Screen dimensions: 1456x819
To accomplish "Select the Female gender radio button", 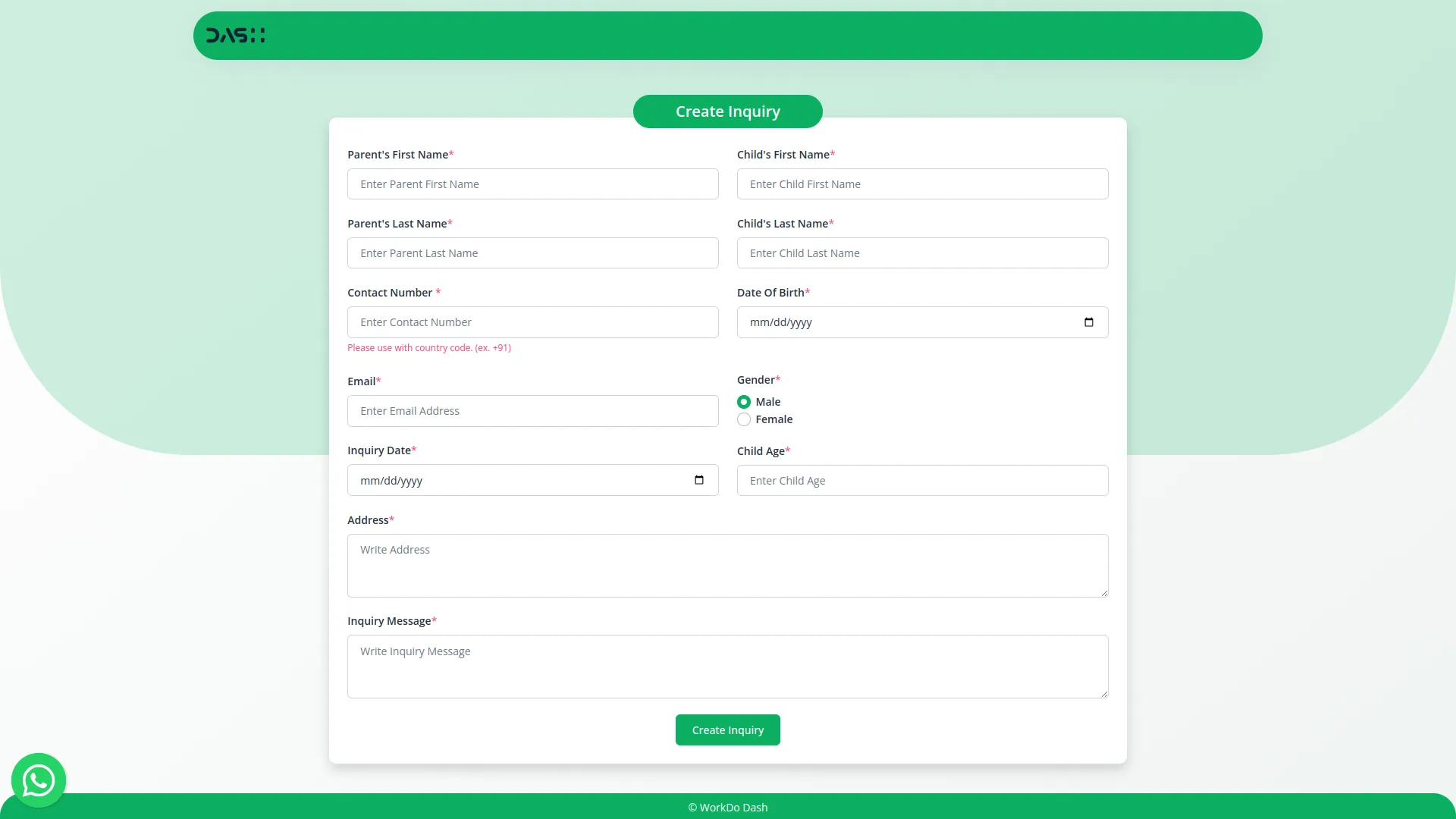I will tap(744, 419).
